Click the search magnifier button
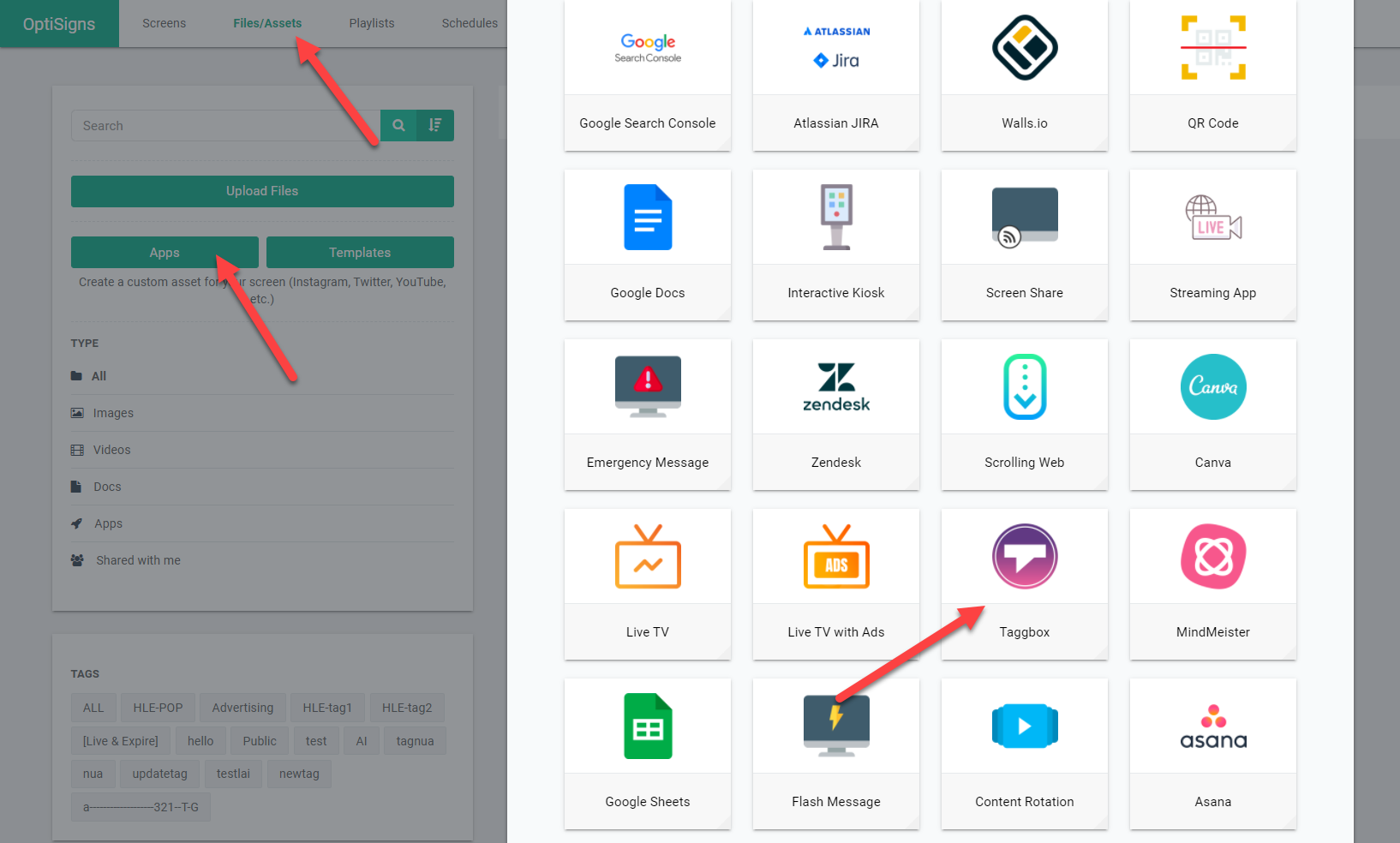The height and width of the screenshot is (843, 1400). (398, 126)
